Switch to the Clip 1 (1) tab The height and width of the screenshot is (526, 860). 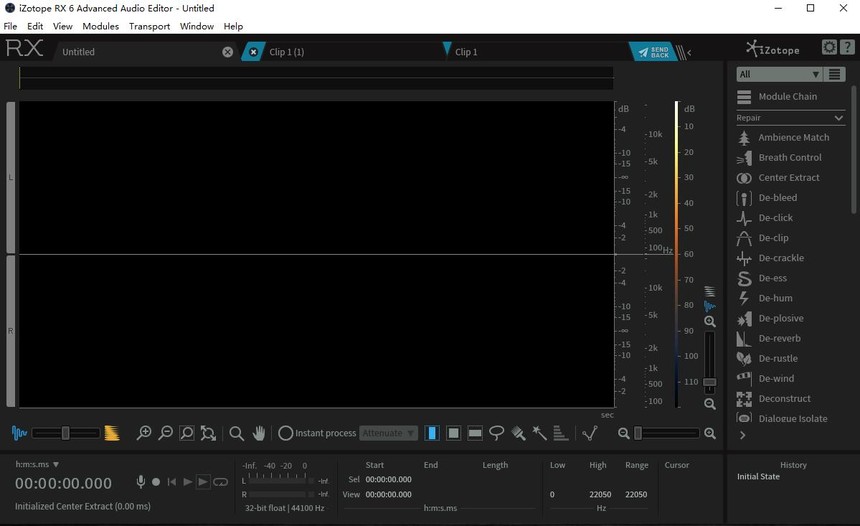pyautogui.click(x=351, y=52)
